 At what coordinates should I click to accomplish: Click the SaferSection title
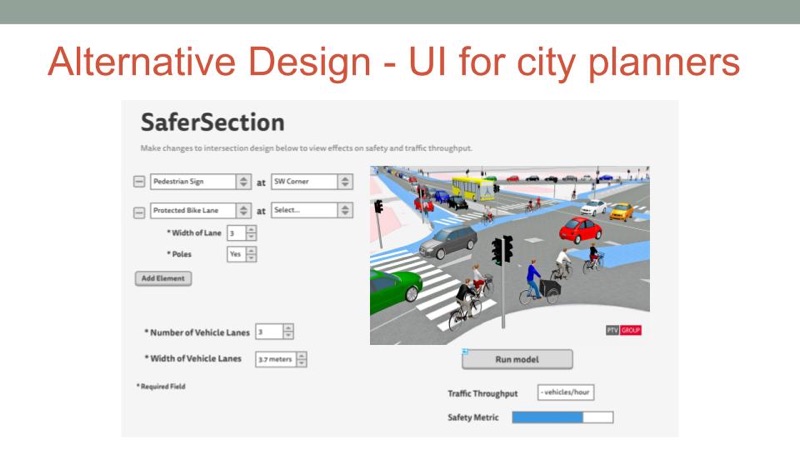point(213,122)
